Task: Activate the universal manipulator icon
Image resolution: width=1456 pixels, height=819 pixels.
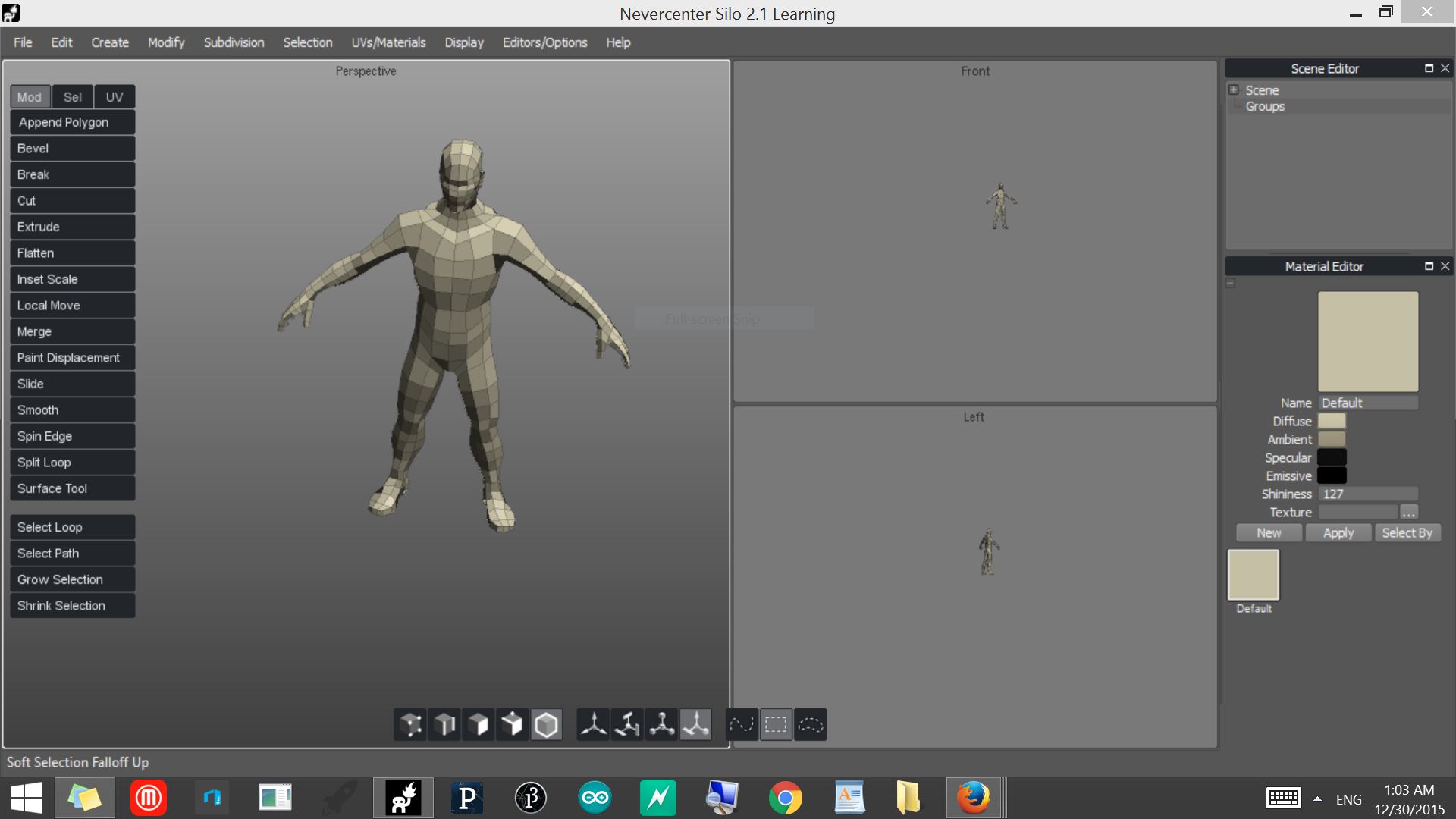Action: [x=695, y=725]
